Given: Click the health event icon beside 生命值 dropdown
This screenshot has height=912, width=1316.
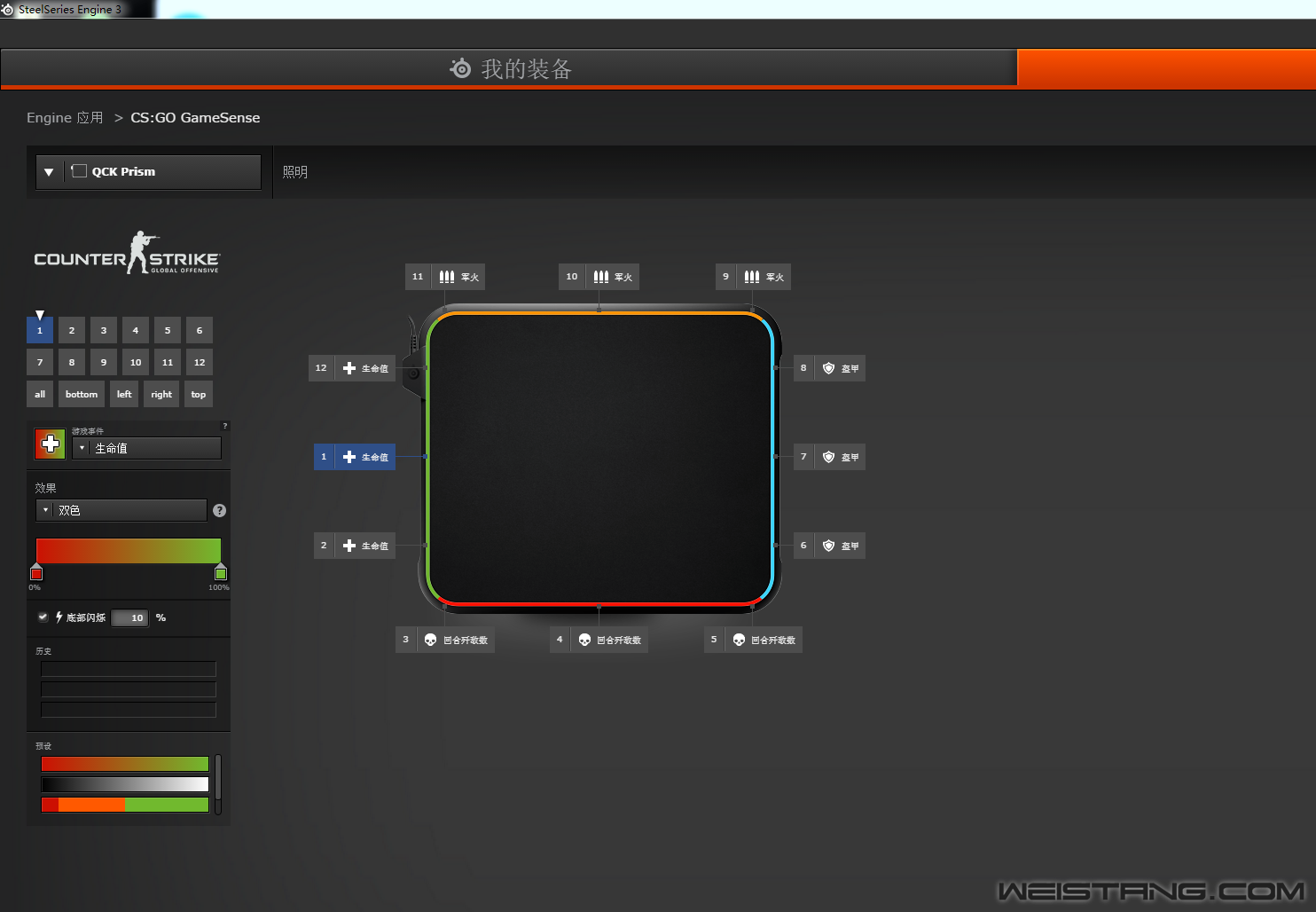Looking at the screenshot, I should [51, 444].
